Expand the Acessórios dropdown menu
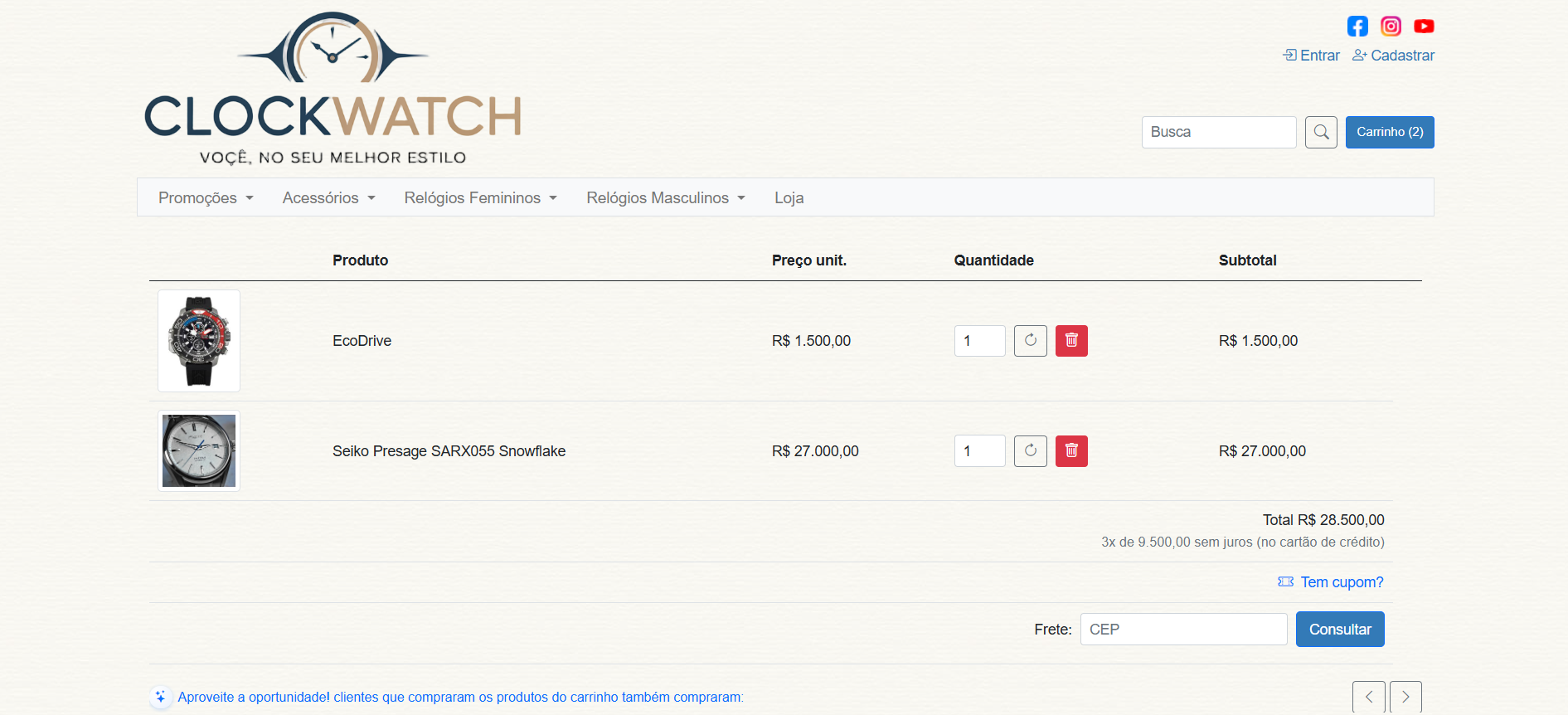The width and height of the screenshot is (1568, 715). (328, 198)
